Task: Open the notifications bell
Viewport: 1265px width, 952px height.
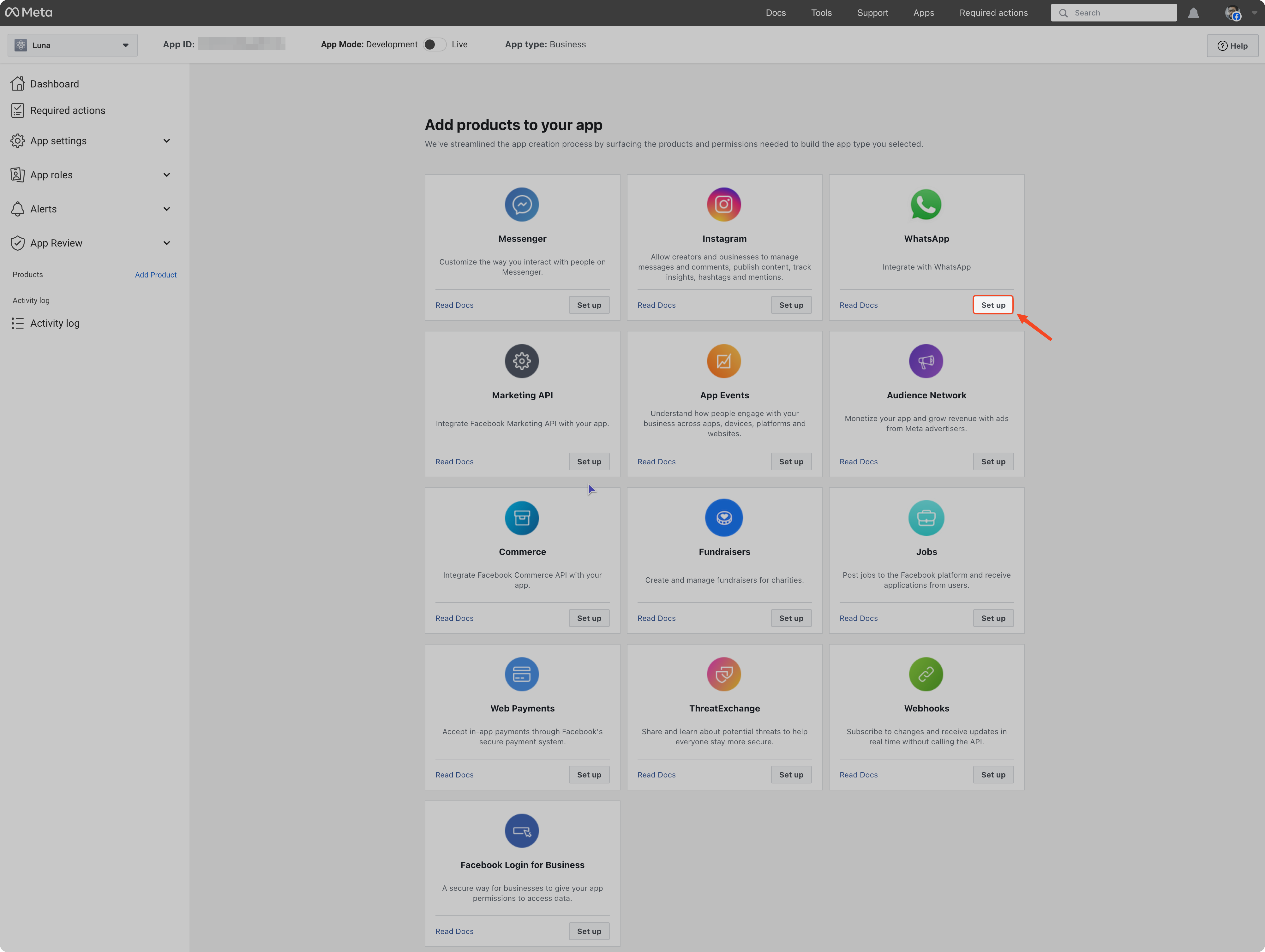Action: point(1193,13)
